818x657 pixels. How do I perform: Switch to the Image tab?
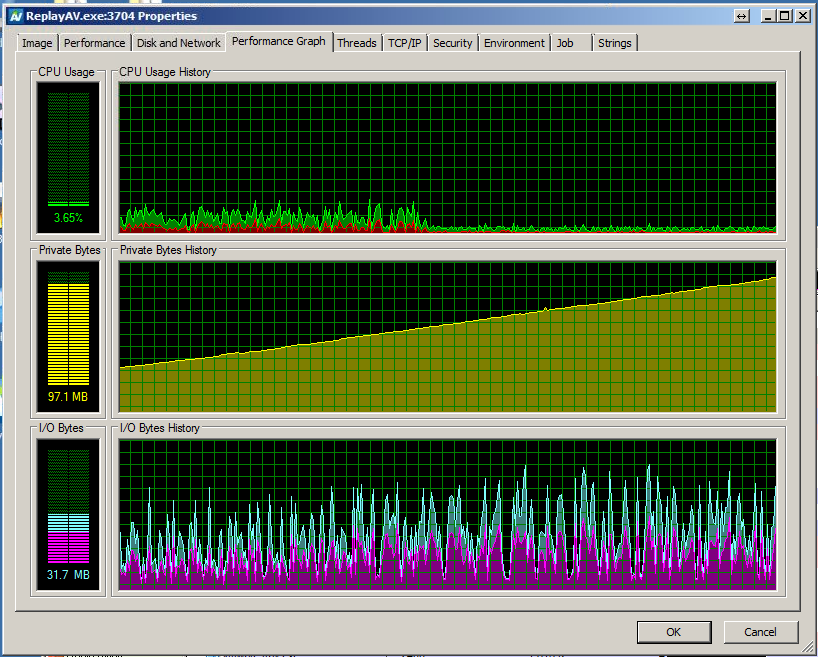pos(37,43)
